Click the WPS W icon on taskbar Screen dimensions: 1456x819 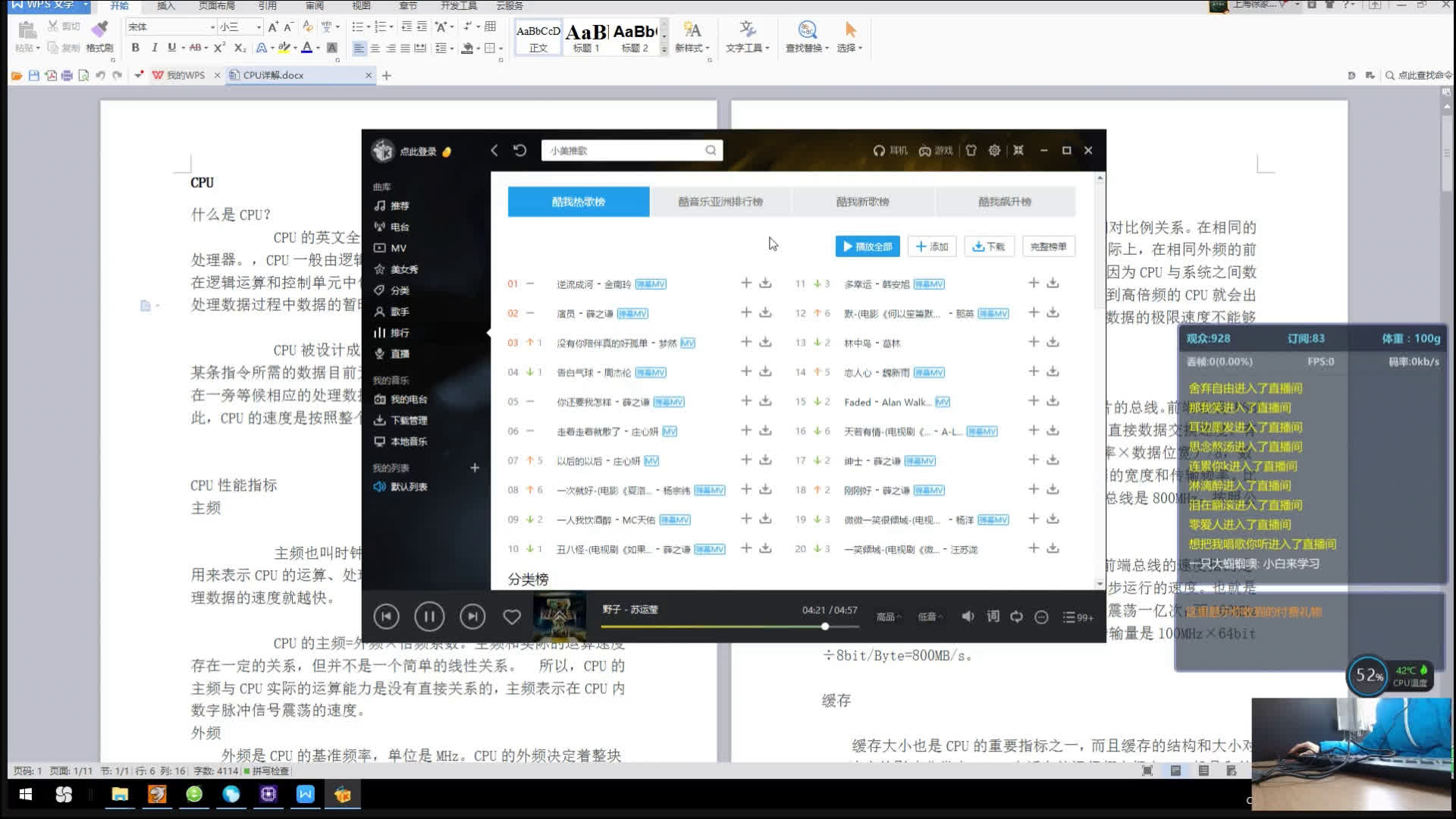305,794
